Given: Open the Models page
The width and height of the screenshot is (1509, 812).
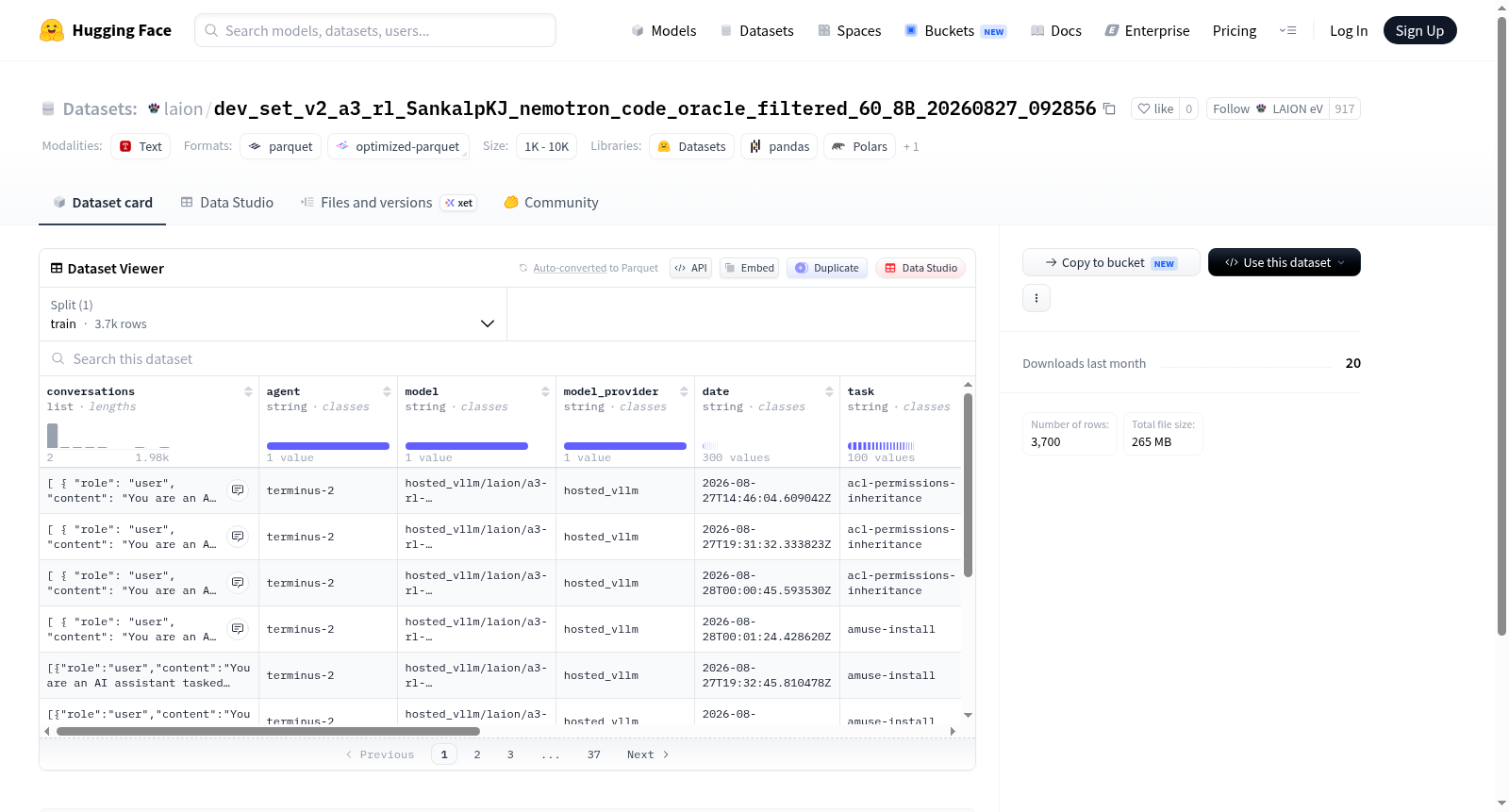Looking at the screenshot, I should 664,30.
